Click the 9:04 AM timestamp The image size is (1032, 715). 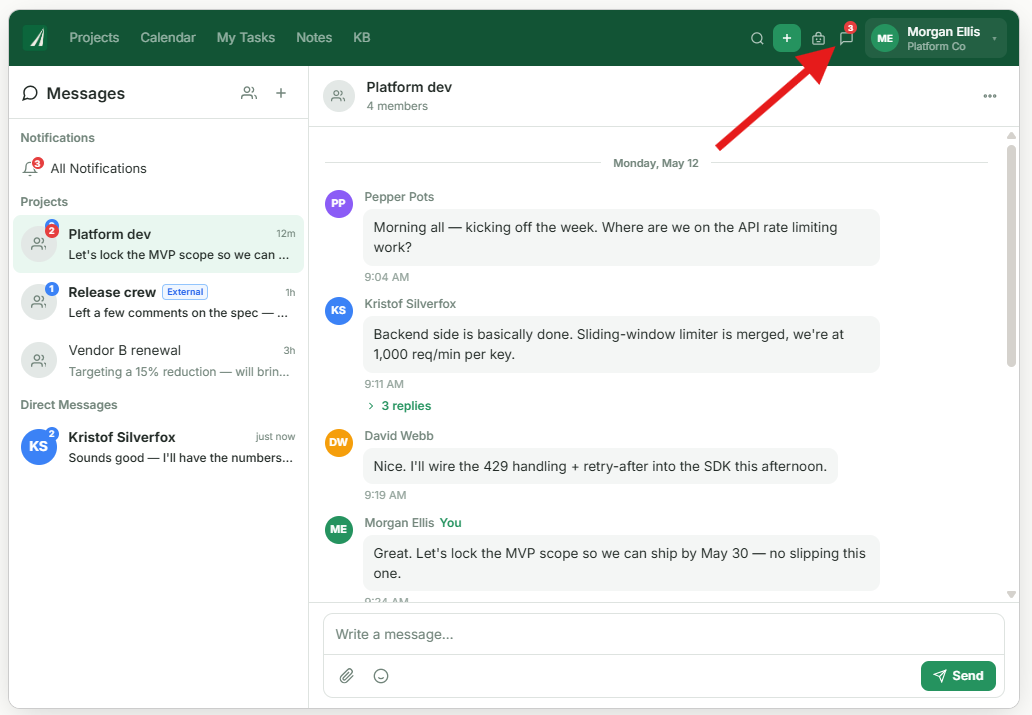pyautogui.click(x=387, y=277)
